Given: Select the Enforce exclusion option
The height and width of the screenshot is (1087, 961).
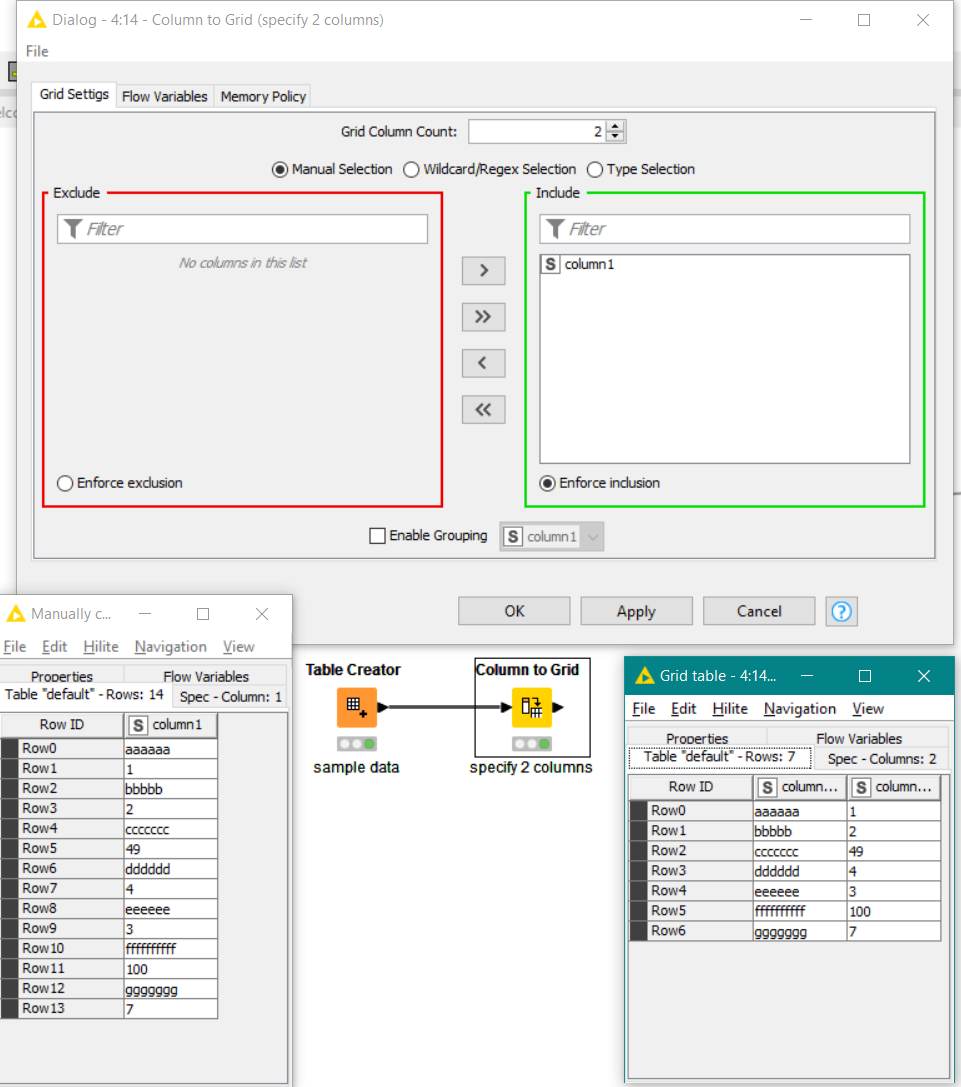Looking at the screenshot, I should pyautogui.click(x=65, y=483).
